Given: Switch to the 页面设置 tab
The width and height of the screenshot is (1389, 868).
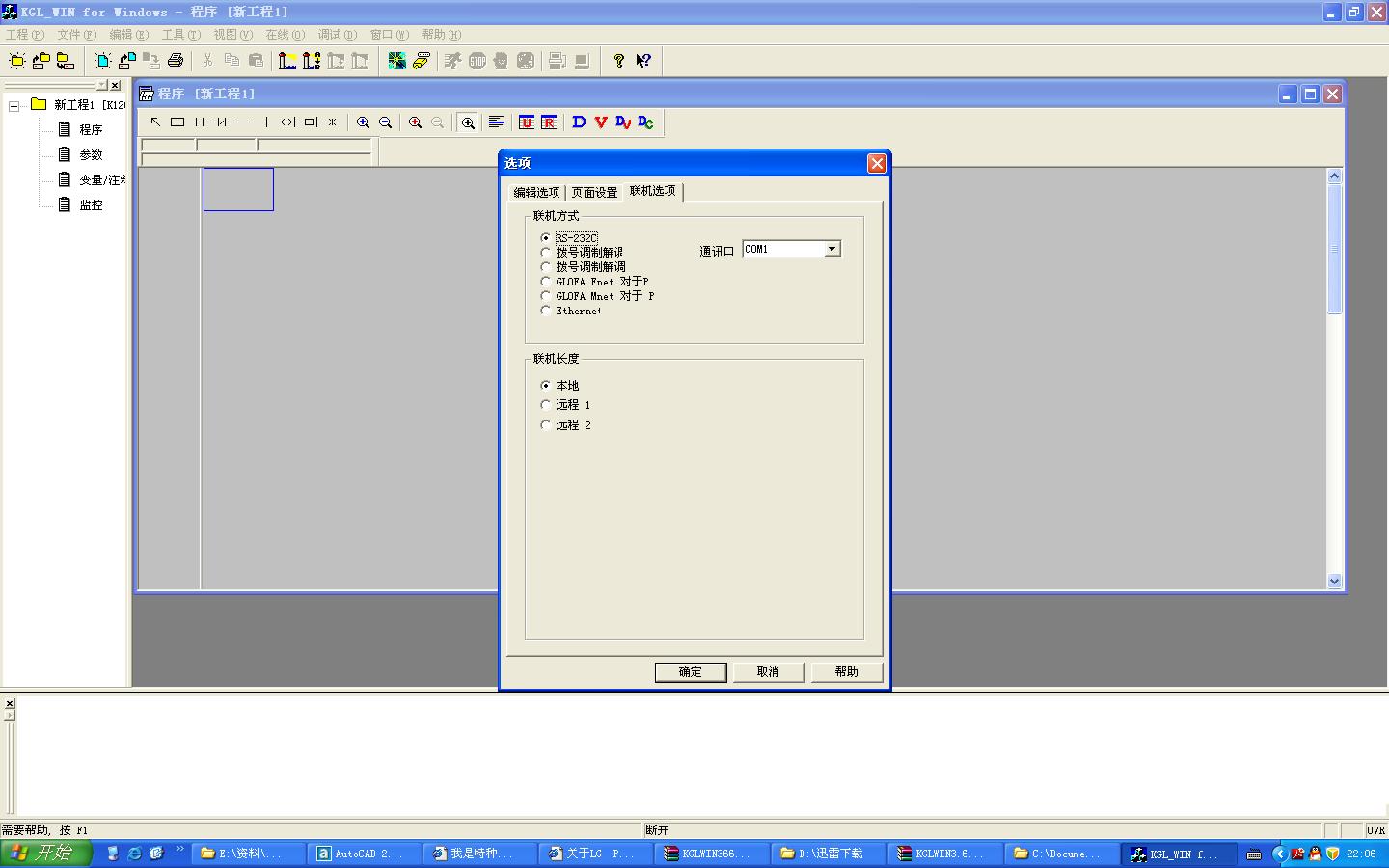Looking at the screenshot, I should click(594, 192).
